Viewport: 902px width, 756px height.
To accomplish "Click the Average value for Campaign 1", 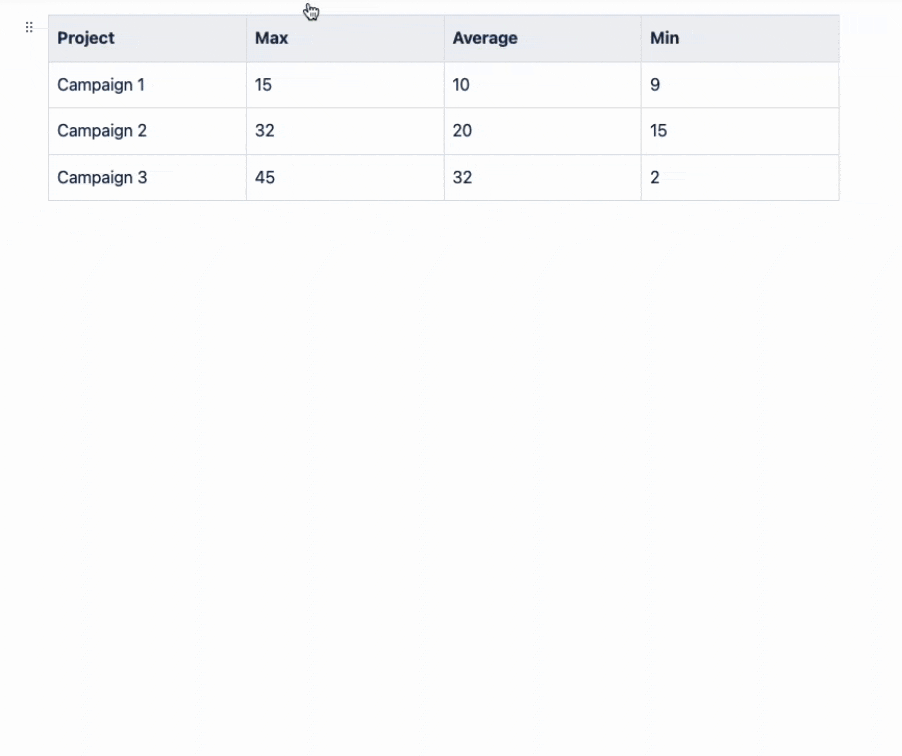I will [461, 85].
